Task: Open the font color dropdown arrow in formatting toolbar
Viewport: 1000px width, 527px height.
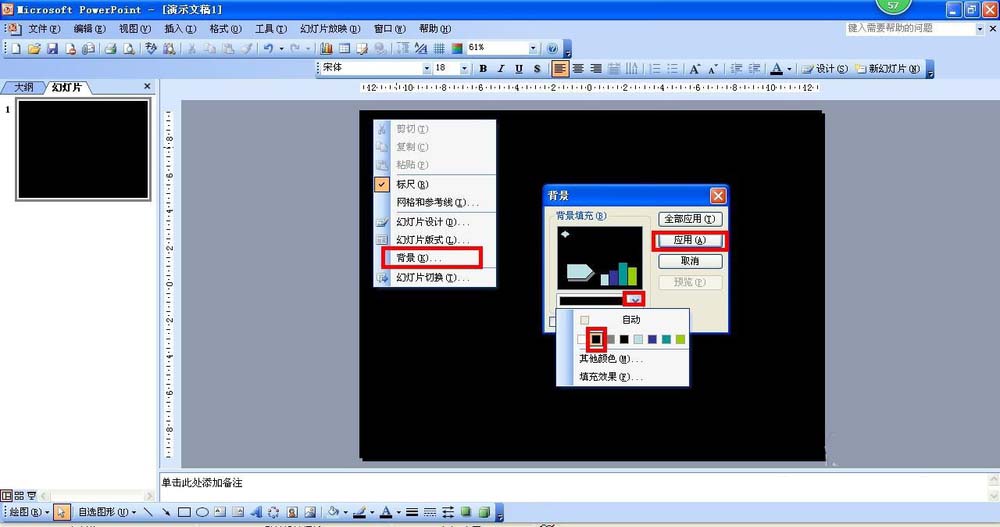Action: pos(789,68)
